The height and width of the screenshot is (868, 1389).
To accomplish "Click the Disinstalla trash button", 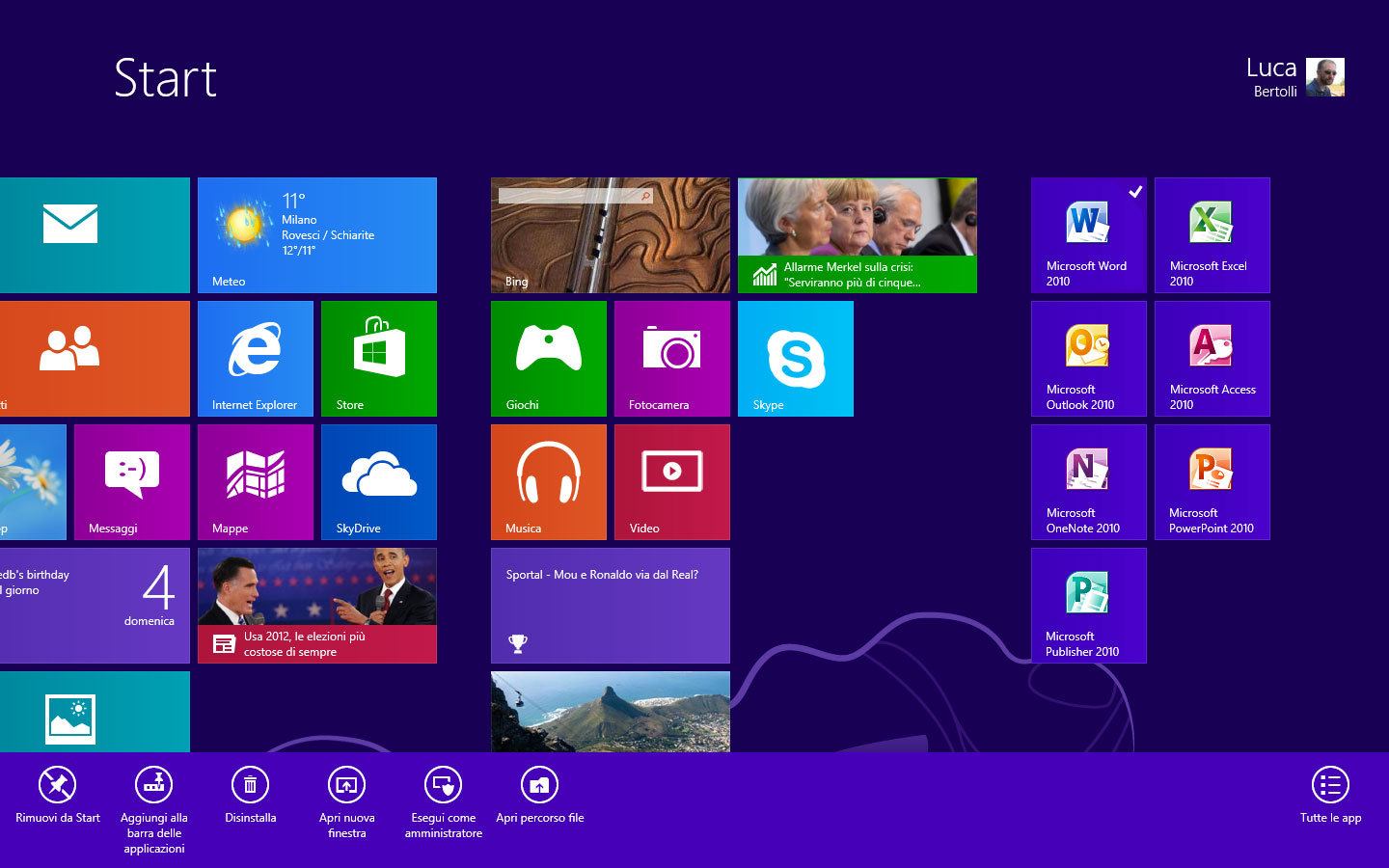I will (x=251, y=797).
